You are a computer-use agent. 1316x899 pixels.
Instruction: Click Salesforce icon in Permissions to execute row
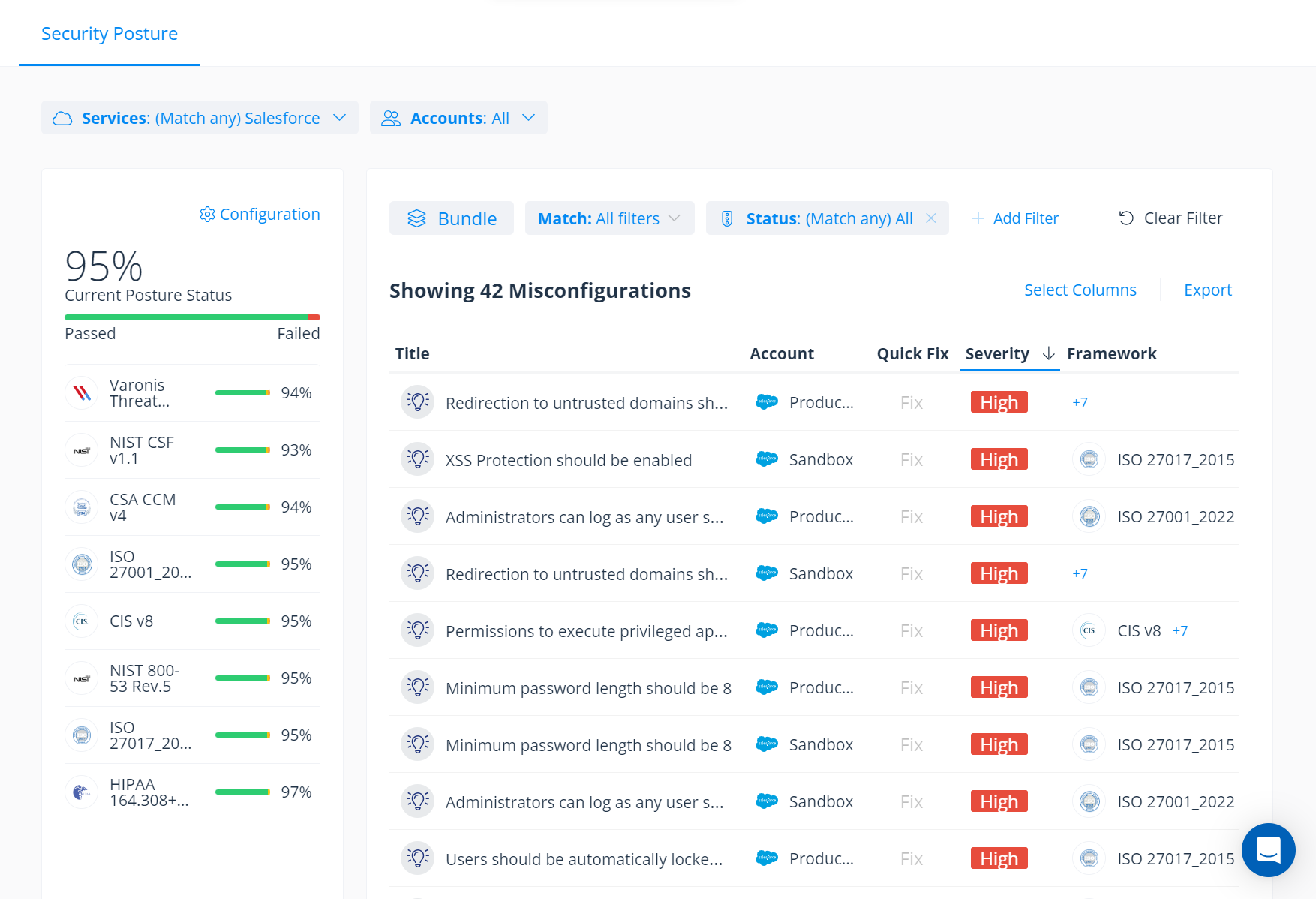click(x=767, y=630)
